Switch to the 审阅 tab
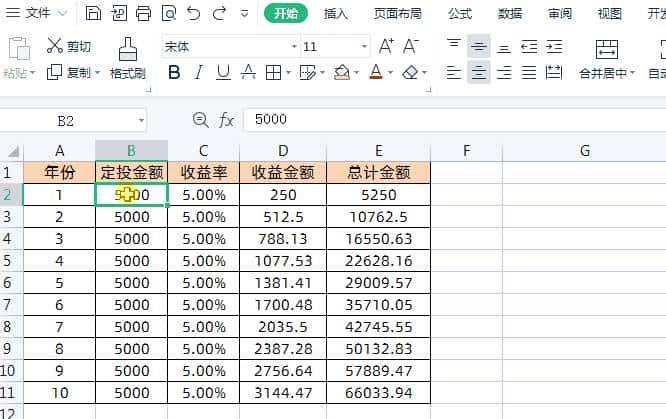 [x=560, y=14]
